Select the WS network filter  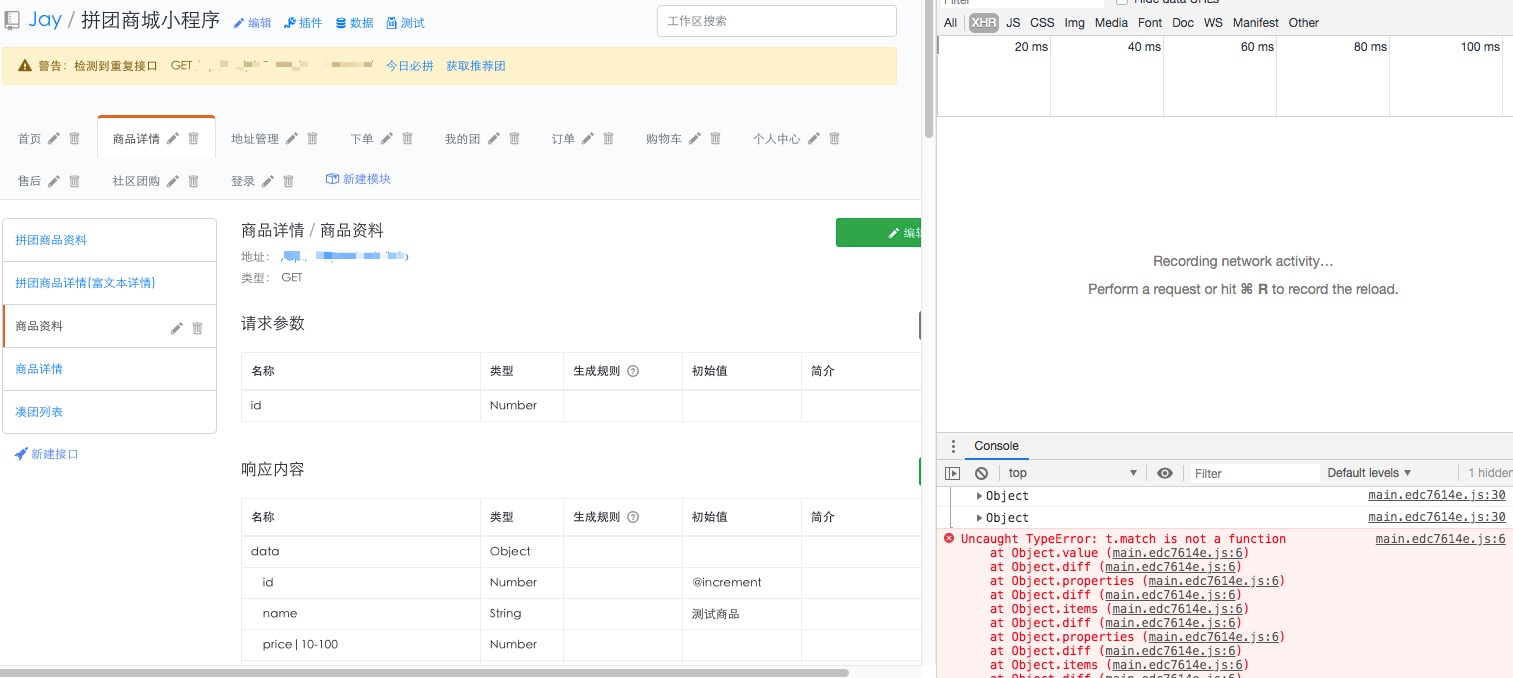1213,22
